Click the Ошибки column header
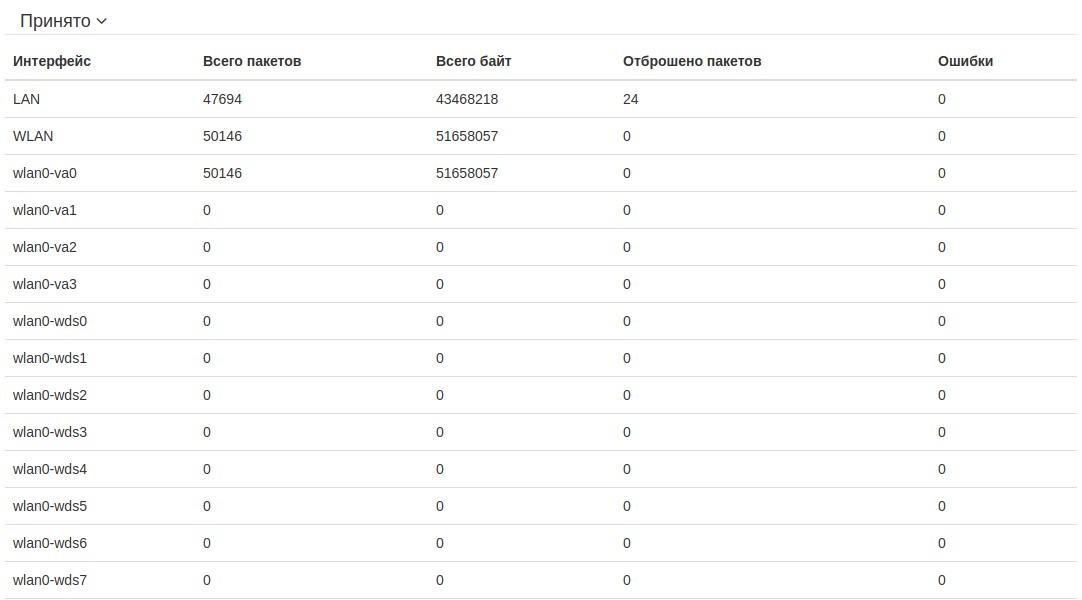 click(x=965, y=61)
